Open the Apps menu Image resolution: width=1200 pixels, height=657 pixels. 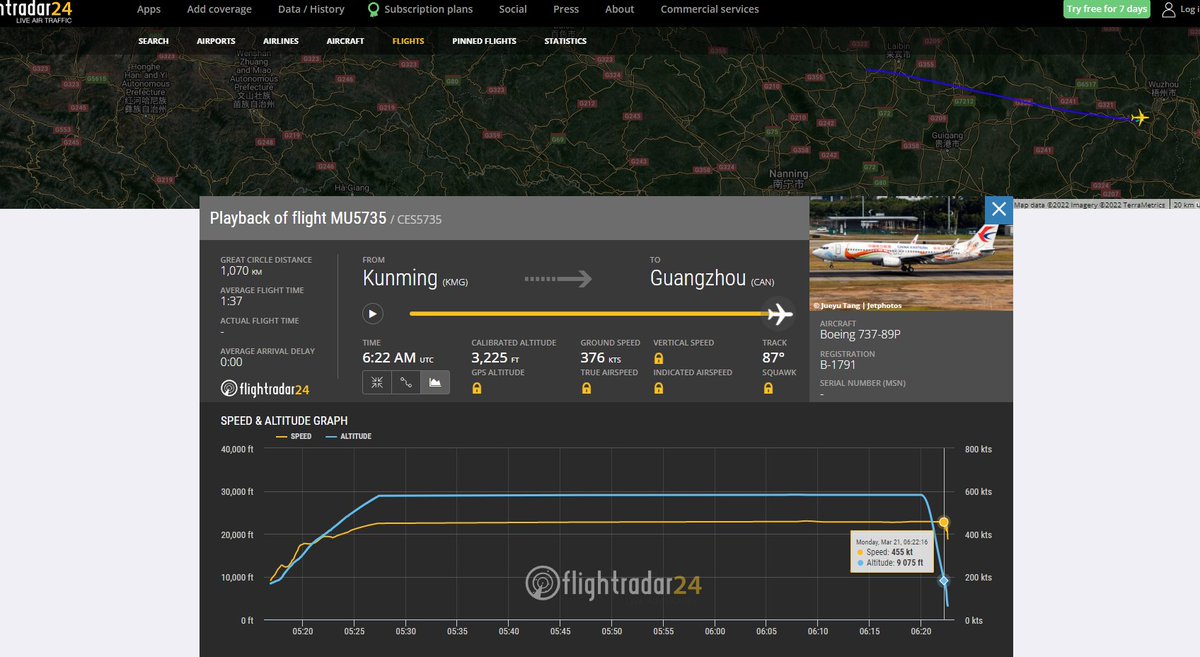(149, 9)
